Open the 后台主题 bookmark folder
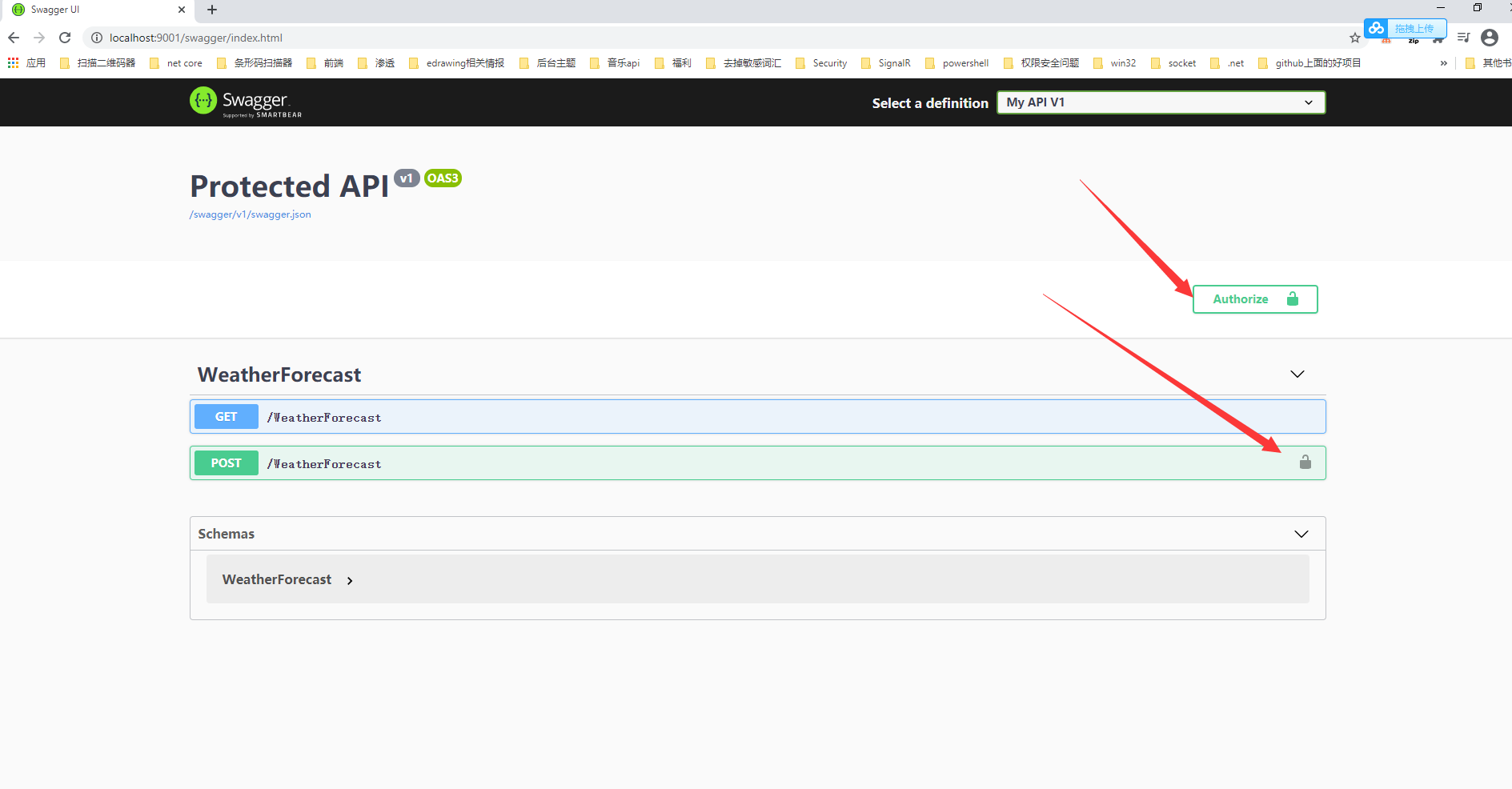Screen dimensions: 1512x789 (x=547, y=62)
